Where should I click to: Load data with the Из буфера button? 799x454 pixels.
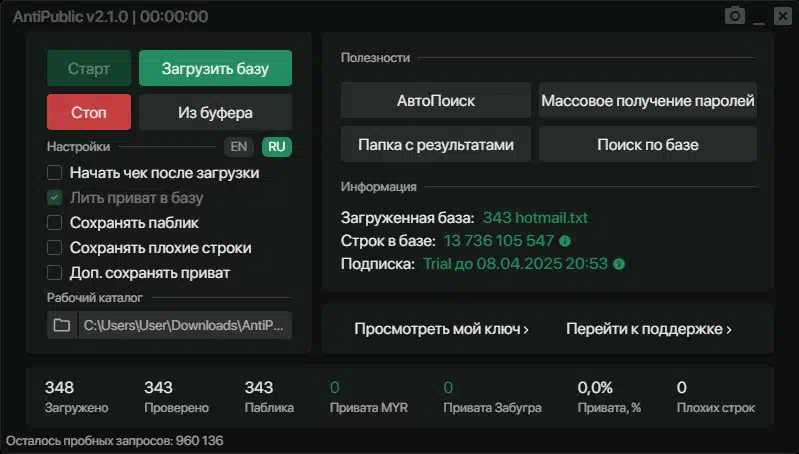click(216, 112)
